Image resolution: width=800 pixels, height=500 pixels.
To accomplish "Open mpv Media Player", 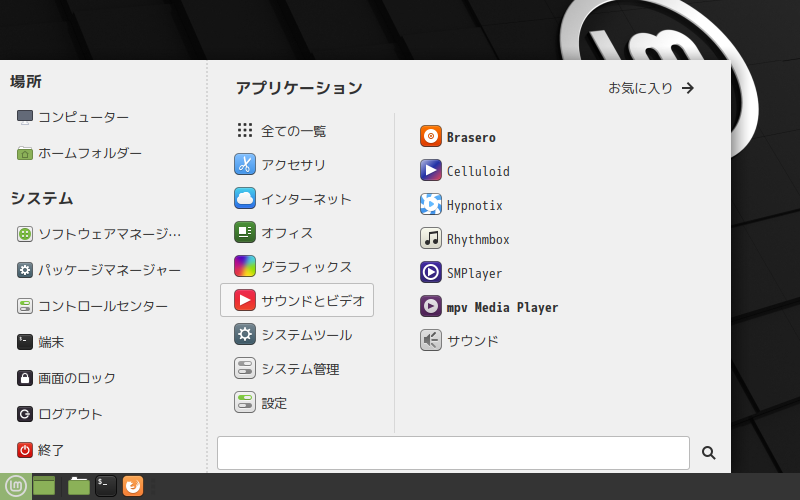I will [489, 307].
